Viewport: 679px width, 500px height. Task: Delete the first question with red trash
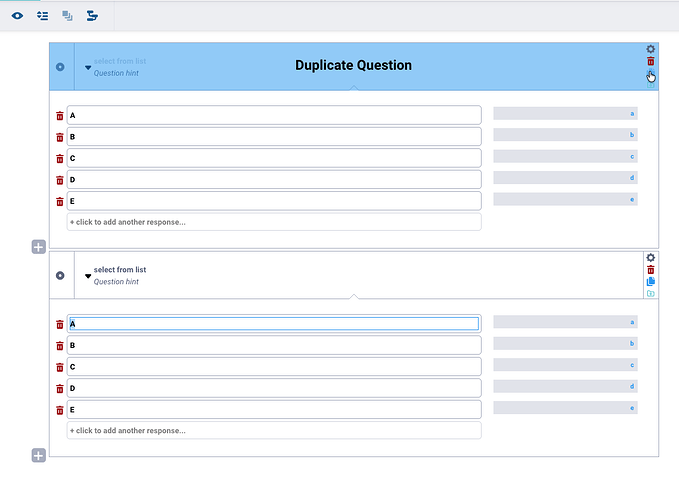pyautogui.click(x=650, y=61)
